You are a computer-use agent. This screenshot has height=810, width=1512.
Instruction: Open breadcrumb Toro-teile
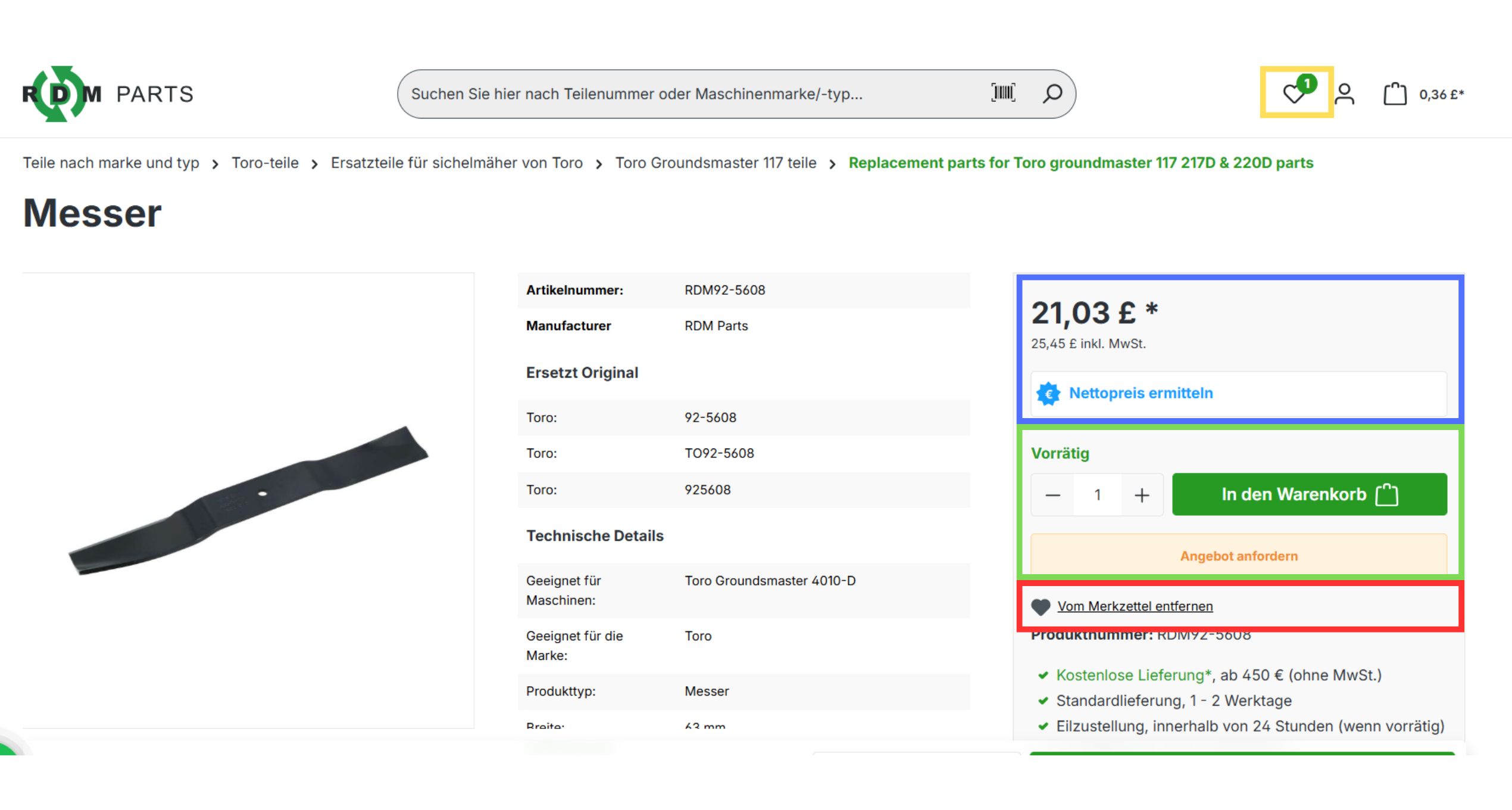265,163
